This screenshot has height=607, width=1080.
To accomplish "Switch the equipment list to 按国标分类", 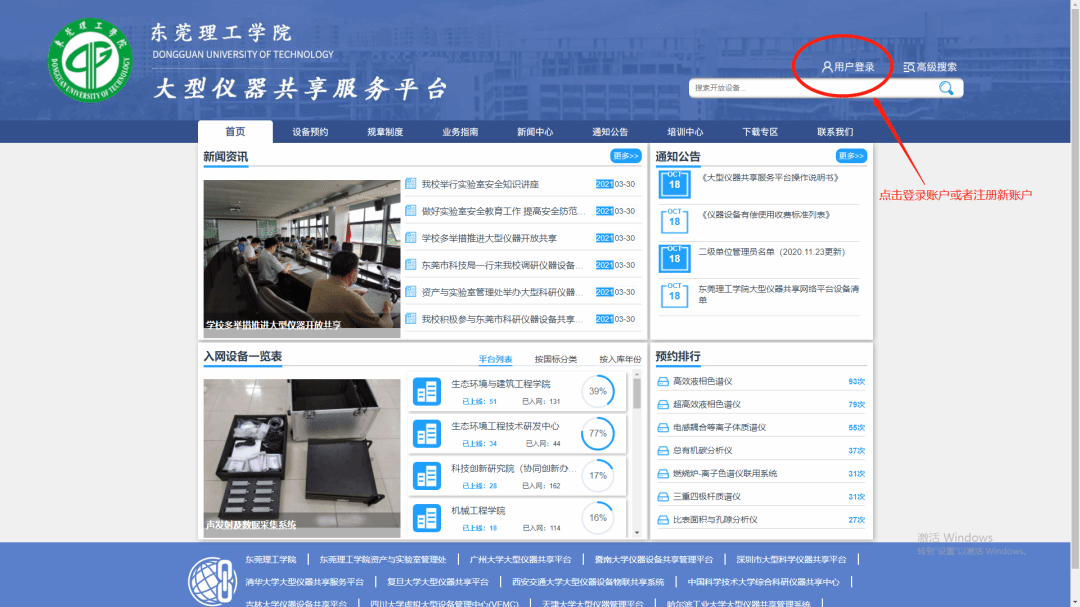I will click(556, 359).
